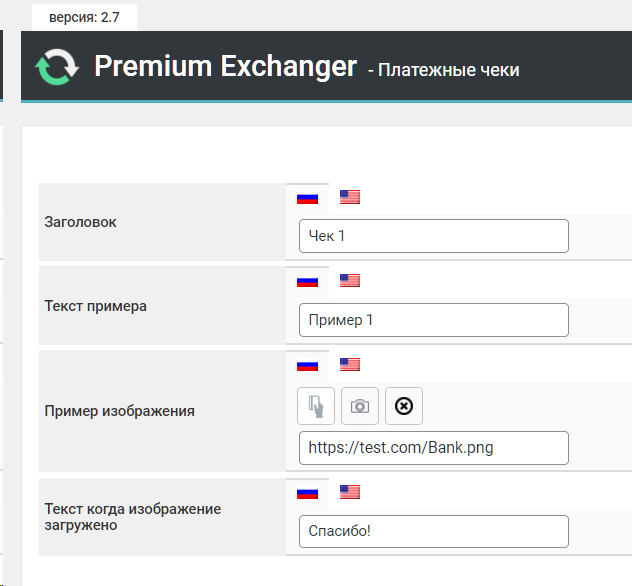Focus the Текст примера input field
The width and height of the screenshot is (632, 586).
[x=433, y=320]
